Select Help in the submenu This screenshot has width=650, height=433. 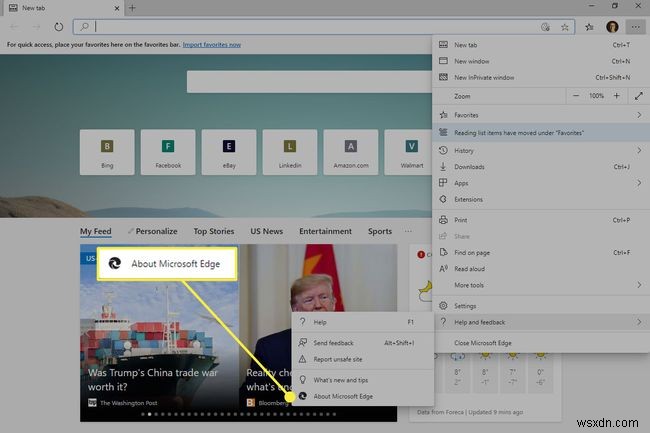point(363,322)
